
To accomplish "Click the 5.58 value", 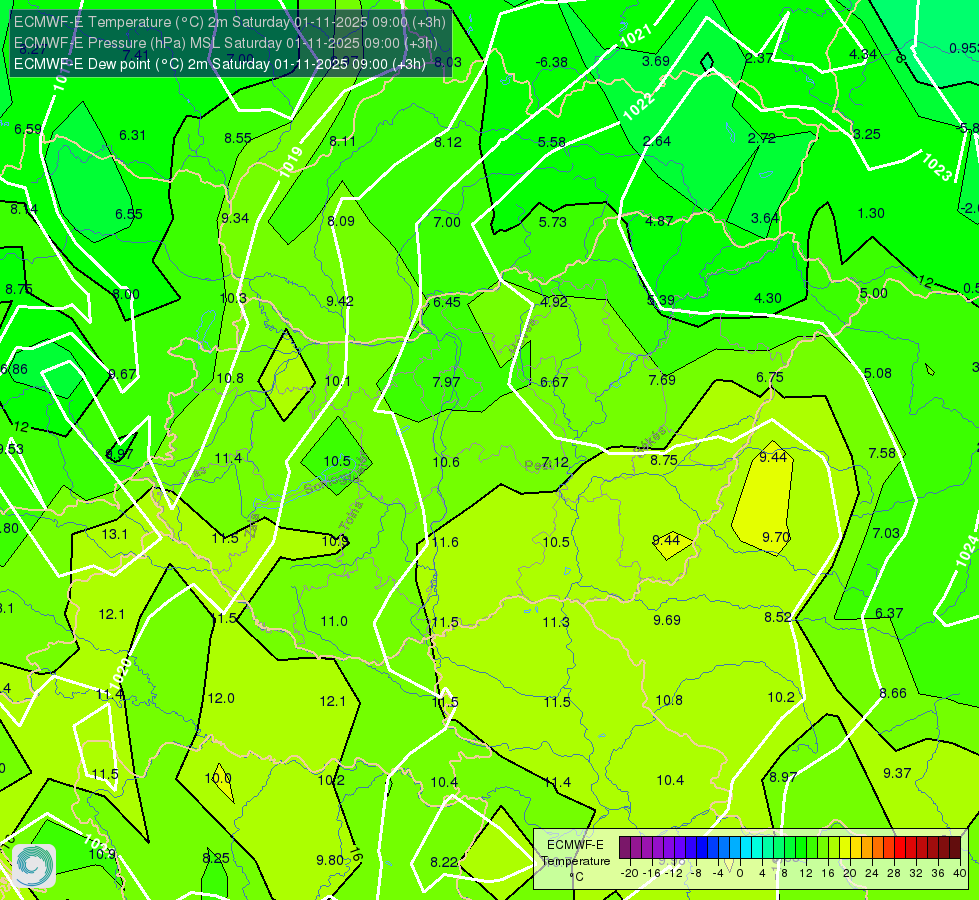I will tap(552, 142).
